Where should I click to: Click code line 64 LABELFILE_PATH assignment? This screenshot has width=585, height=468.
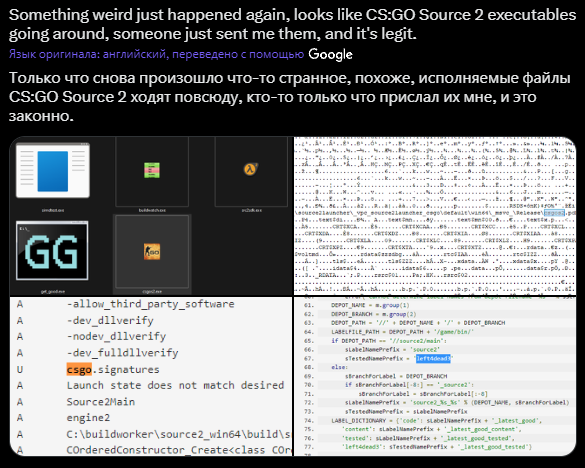point(403,332)
